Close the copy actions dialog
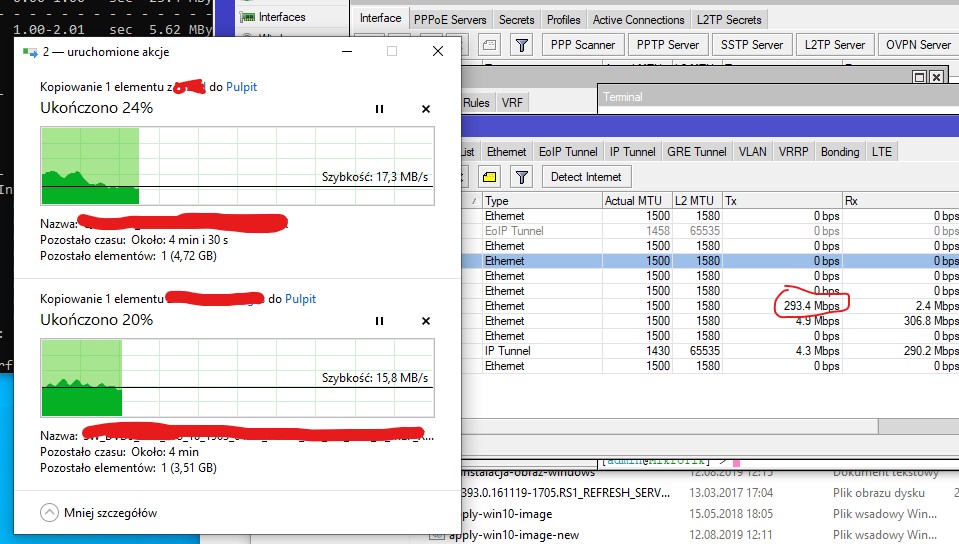The image size is (959, 544). (438, 51)
